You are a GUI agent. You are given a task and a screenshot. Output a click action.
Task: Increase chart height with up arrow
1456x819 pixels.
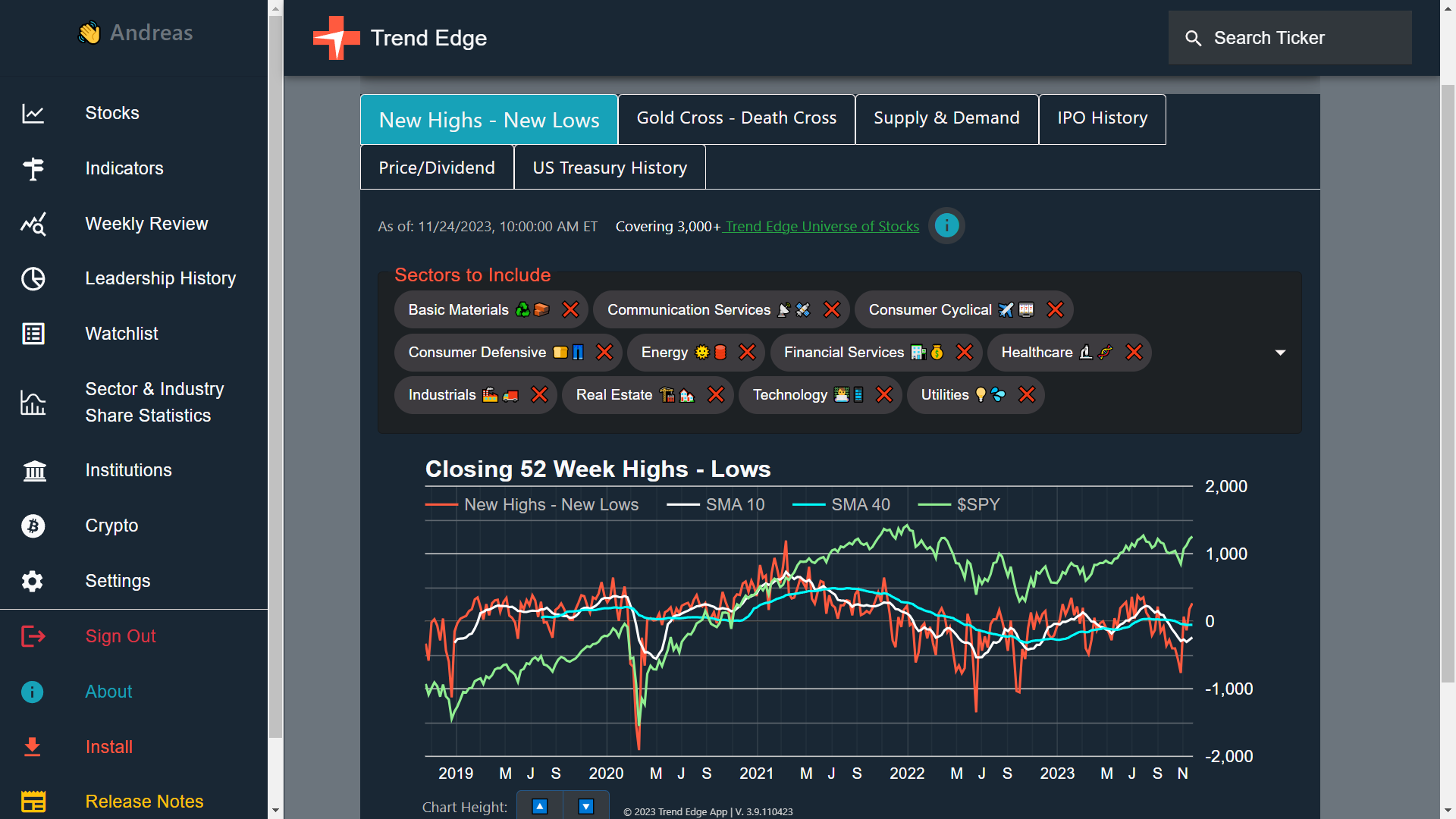(540, 806)
